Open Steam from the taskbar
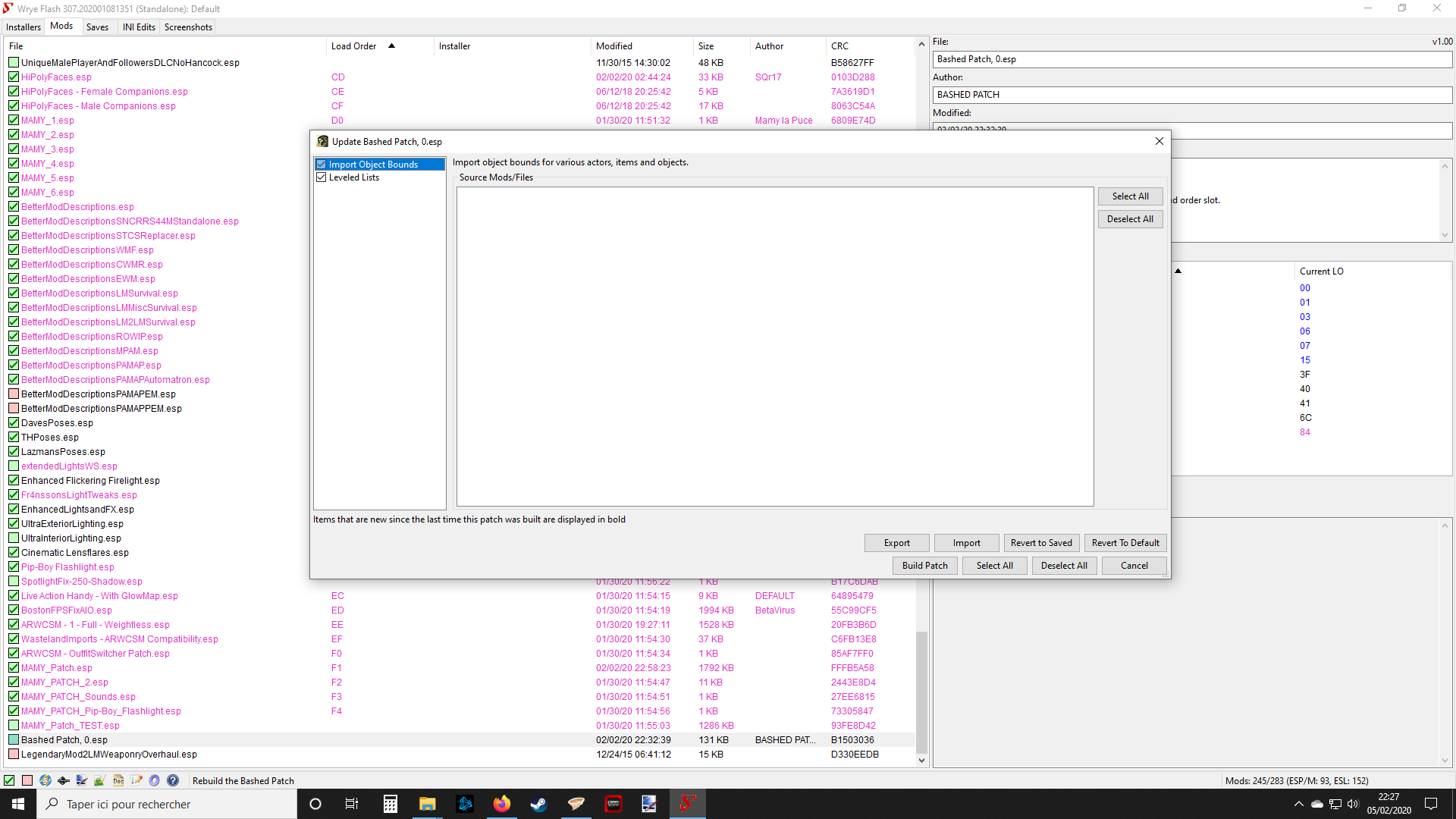The width and height of the screenshot is (1456, 819). coord(538,804)
